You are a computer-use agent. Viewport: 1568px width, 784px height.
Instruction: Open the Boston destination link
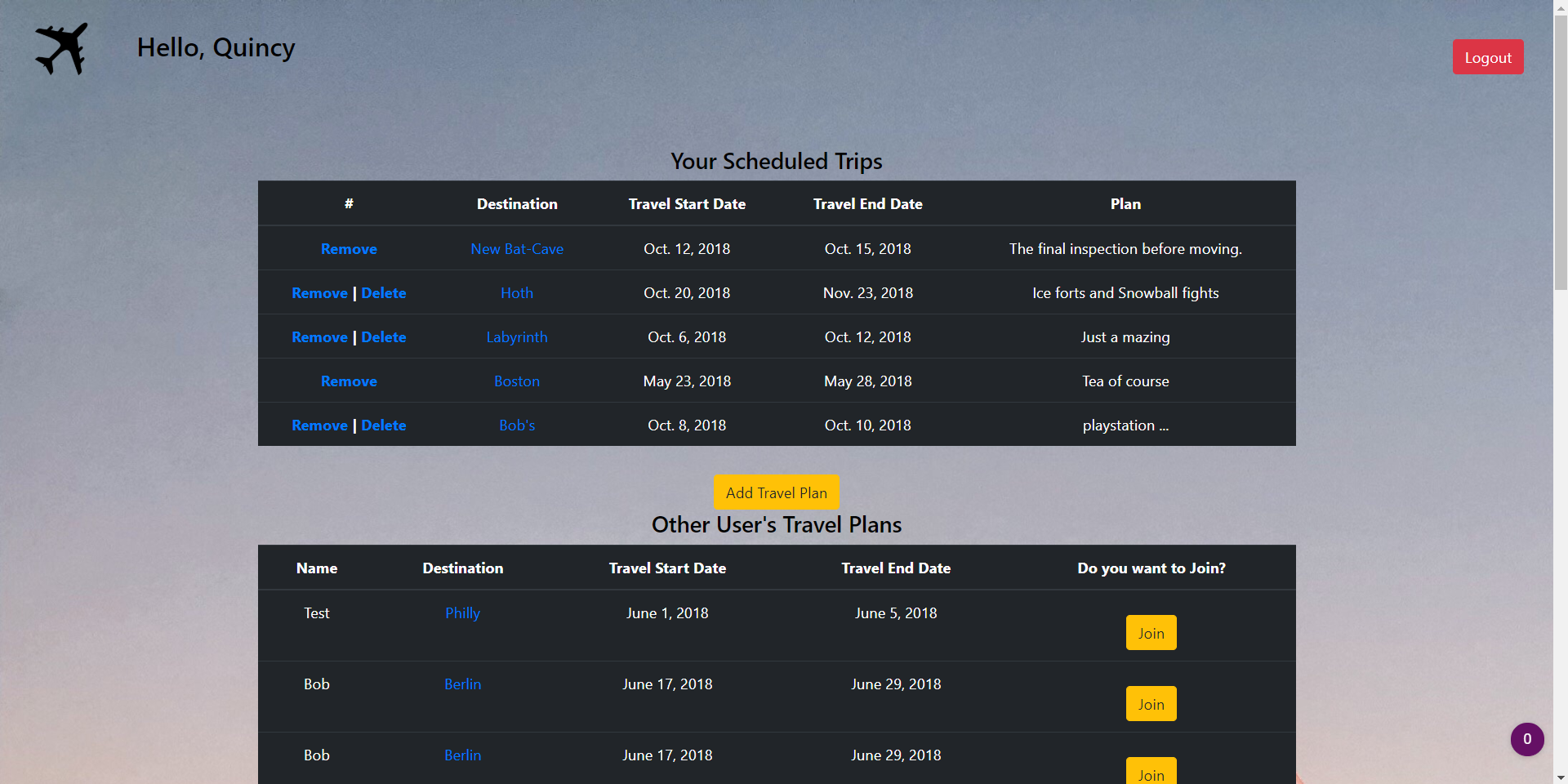click(517, 381)
